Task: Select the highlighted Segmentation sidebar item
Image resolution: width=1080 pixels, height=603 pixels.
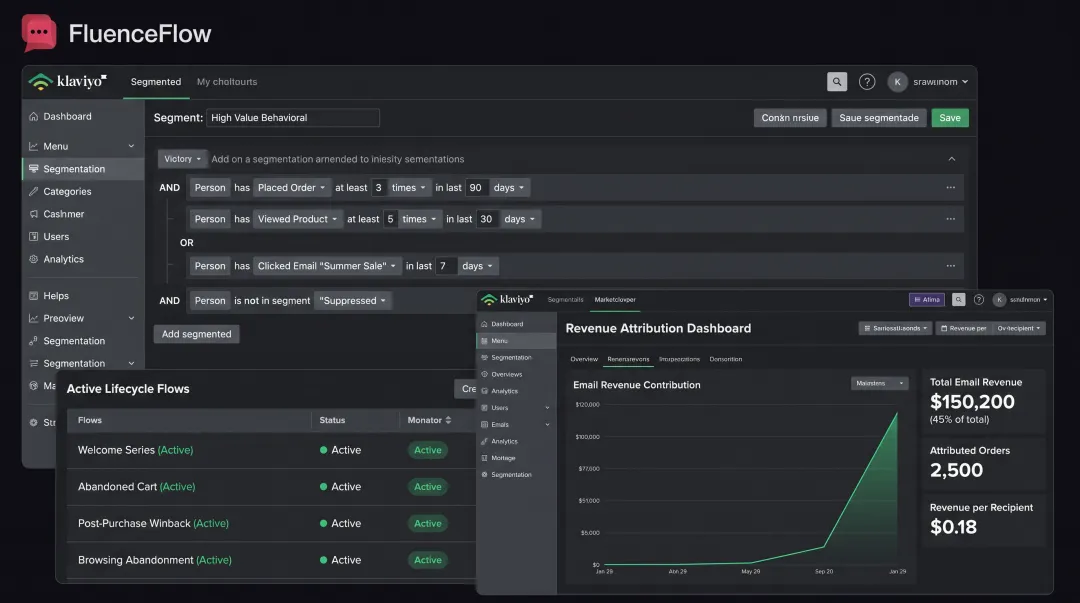Action: point(83,169)
